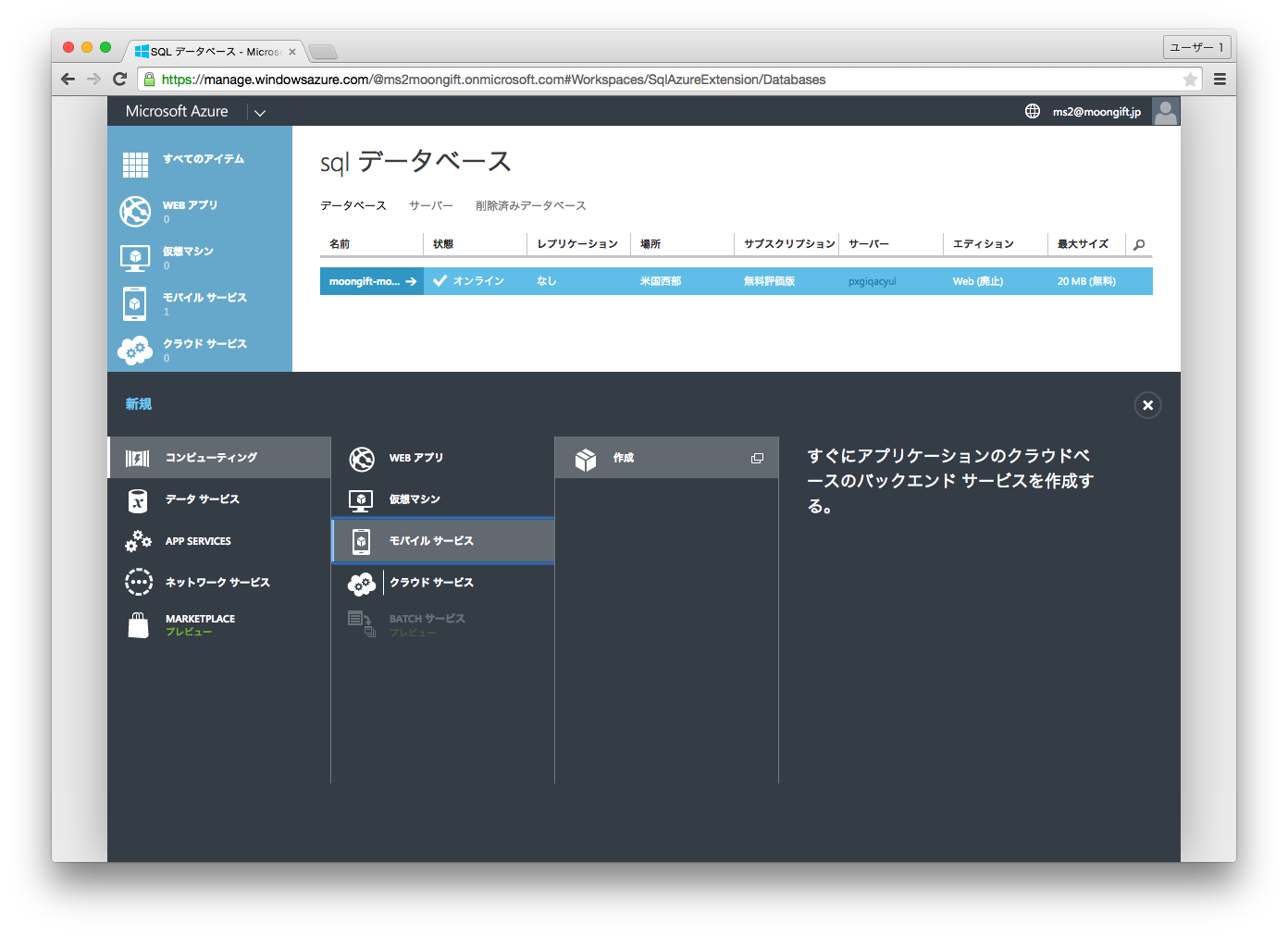Open the moongift-mo database arrow link
Image resolution: width=1288 pixels, height=936 pixels.
click(410, 281)
